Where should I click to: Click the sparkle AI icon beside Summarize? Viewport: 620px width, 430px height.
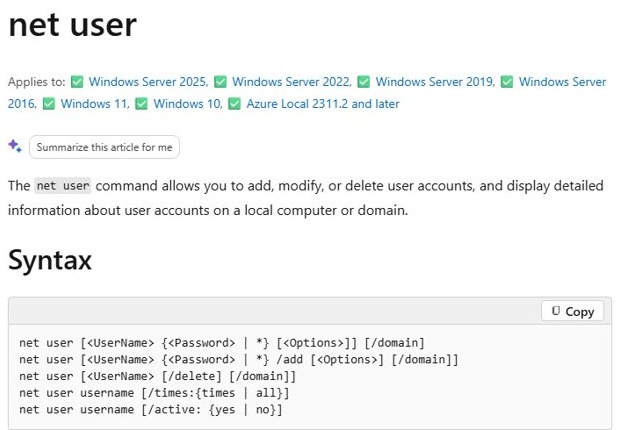pos(15,146)
